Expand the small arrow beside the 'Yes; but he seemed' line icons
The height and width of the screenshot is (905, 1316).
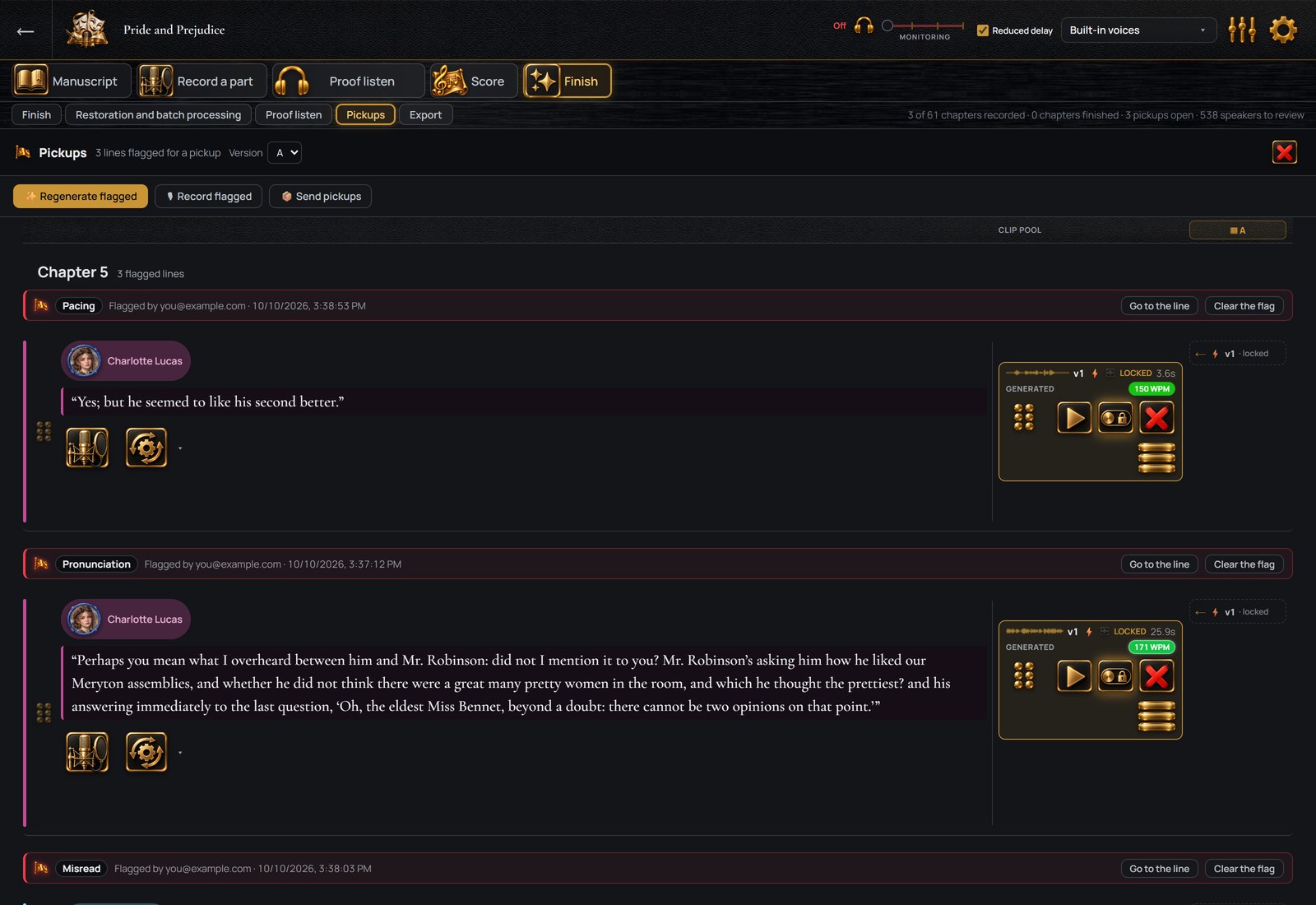pyautogui.click(x=180, y=448)
